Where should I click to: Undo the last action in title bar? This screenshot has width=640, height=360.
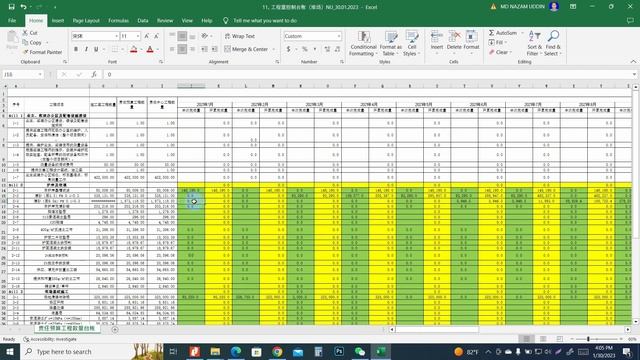point(24,7)
